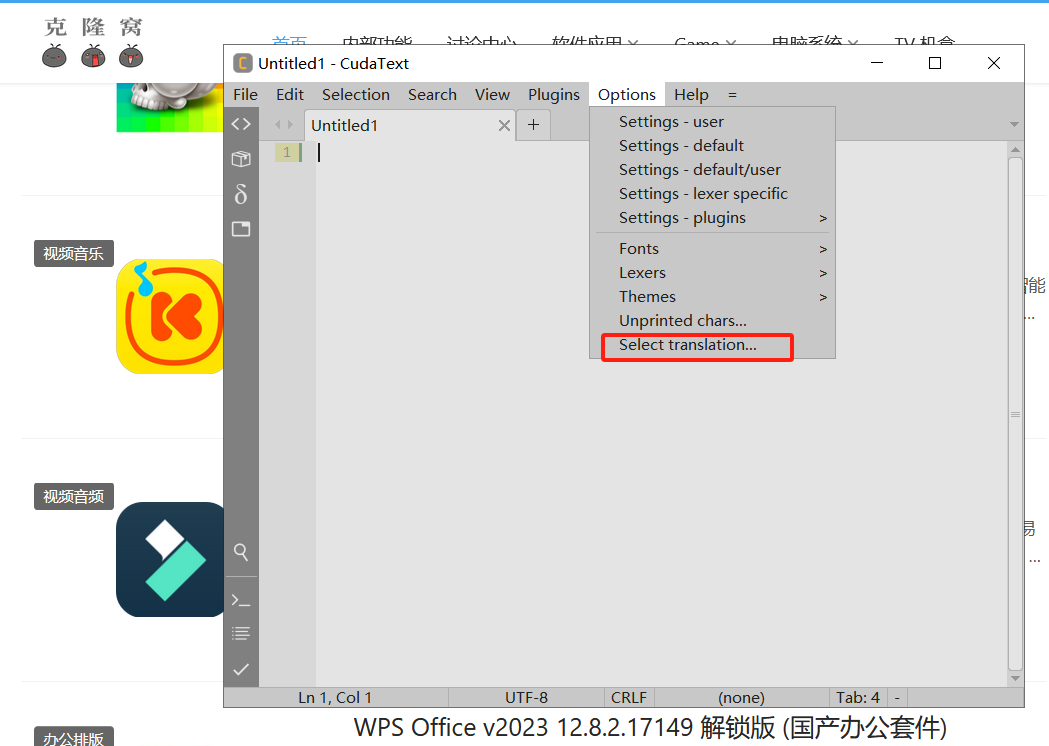Screen dimensions: 1049x746
Task: Click the 克隆窝 site logo text
Action: pyautogui.click(x=93, y=27)
